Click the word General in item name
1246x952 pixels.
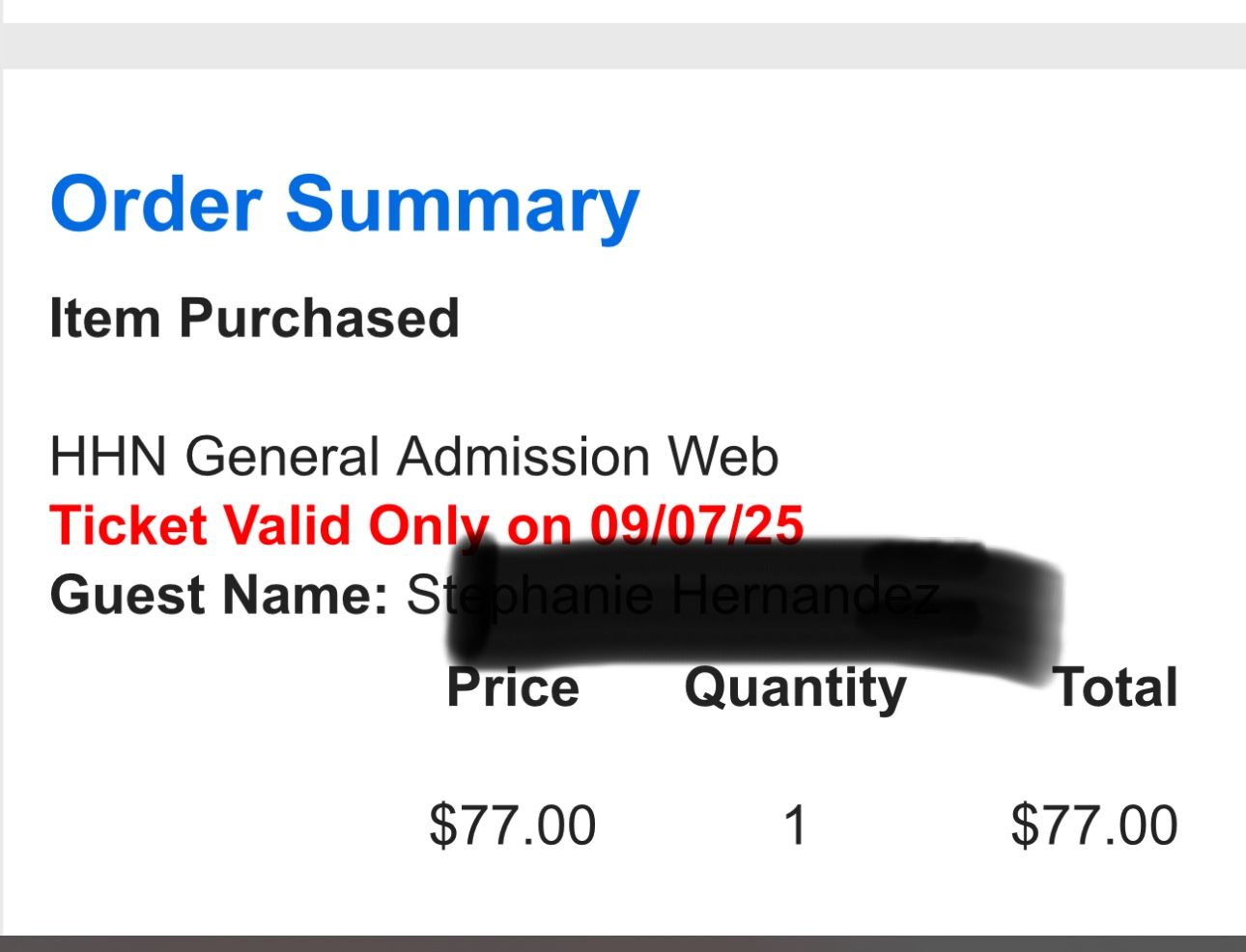tap(282, 456)
